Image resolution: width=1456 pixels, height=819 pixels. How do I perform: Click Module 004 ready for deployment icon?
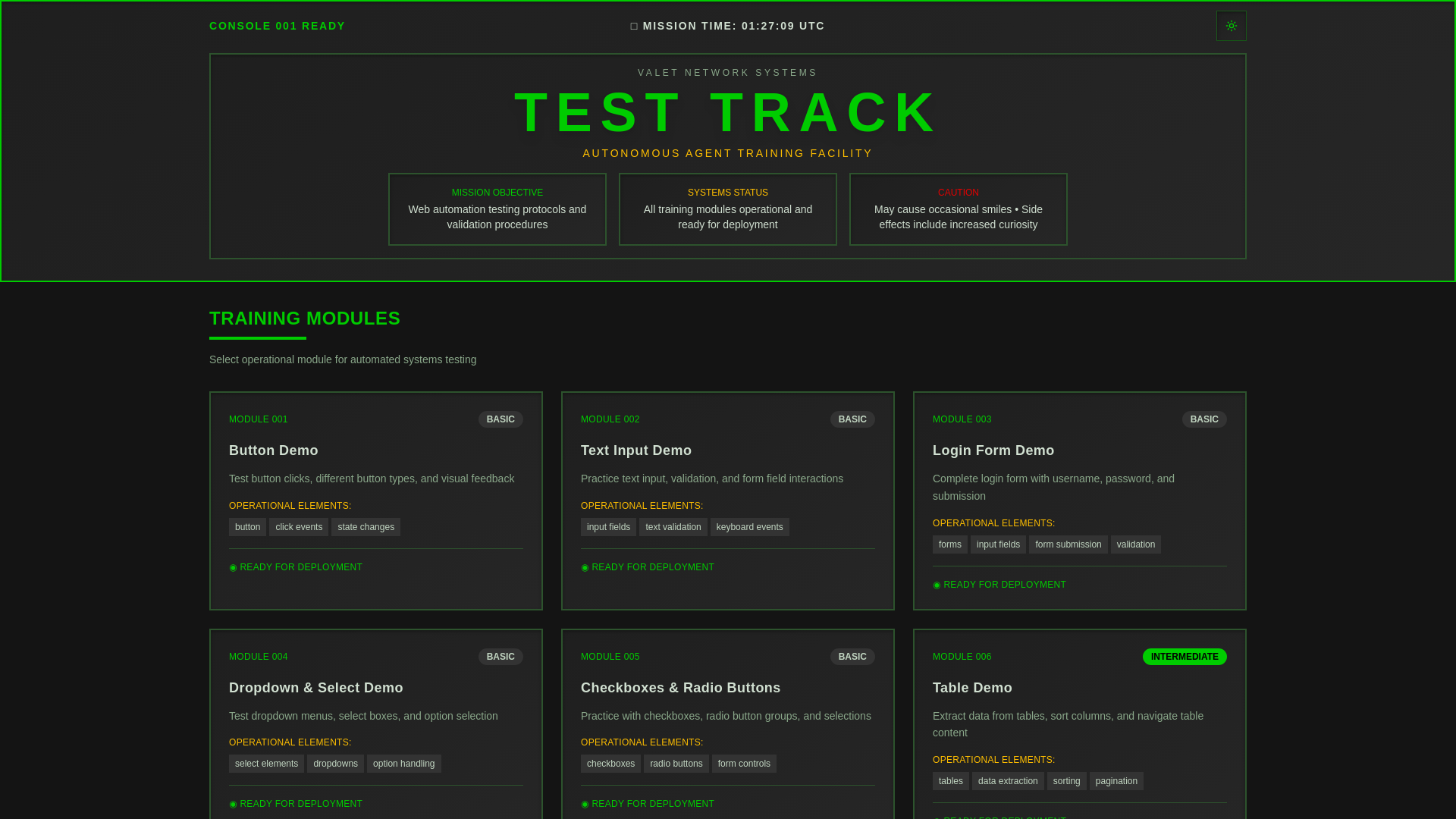click(234, 804)
